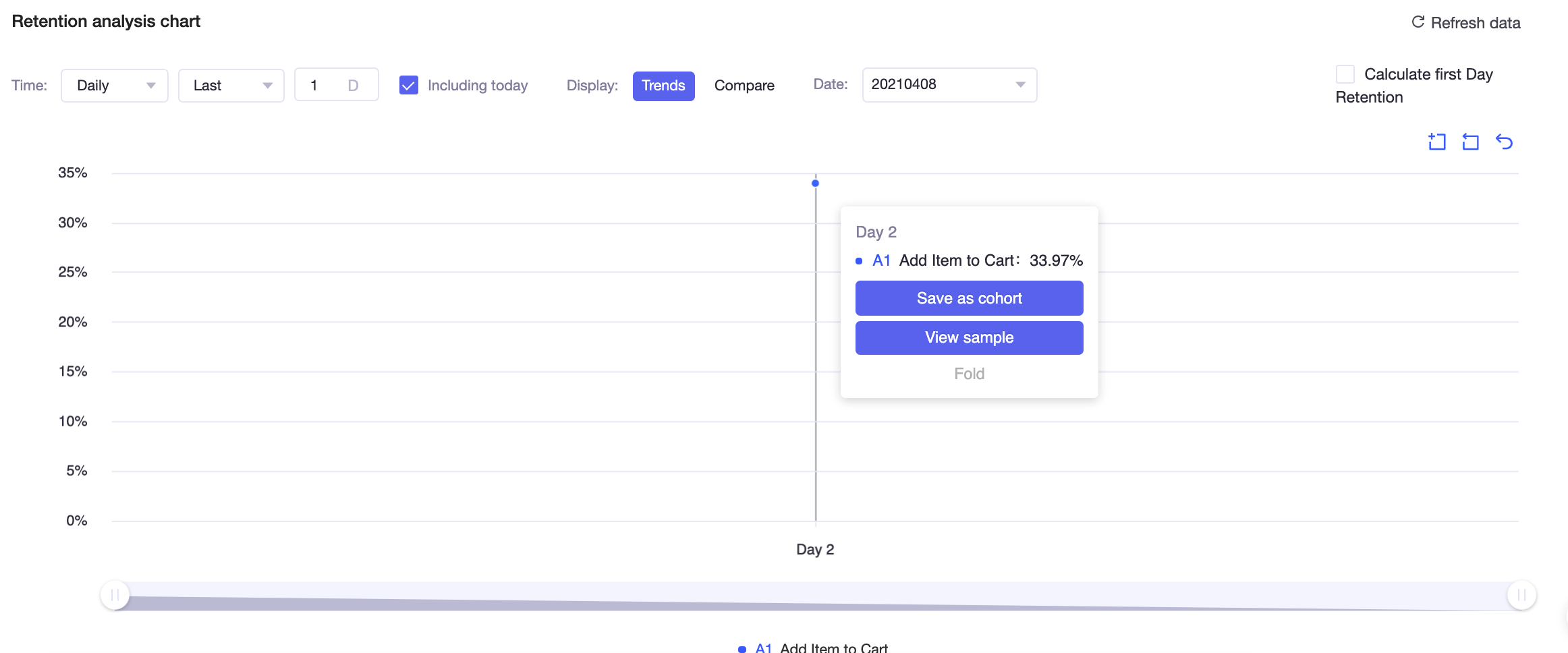The height and width of the screenshot is (653, 1568).
Task: Click the Refresh data button
Action: [1466, 23]
